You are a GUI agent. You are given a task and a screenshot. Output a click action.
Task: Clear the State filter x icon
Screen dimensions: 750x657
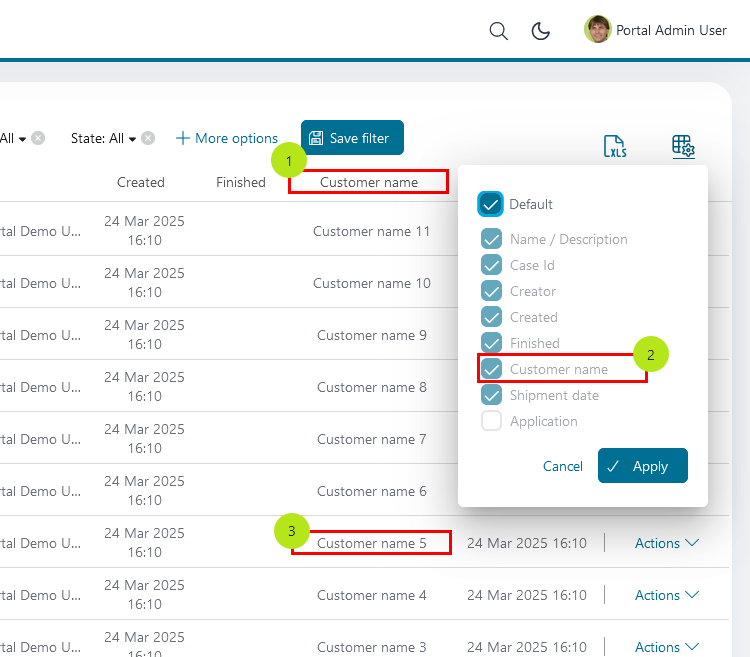[x=148, y=138]
